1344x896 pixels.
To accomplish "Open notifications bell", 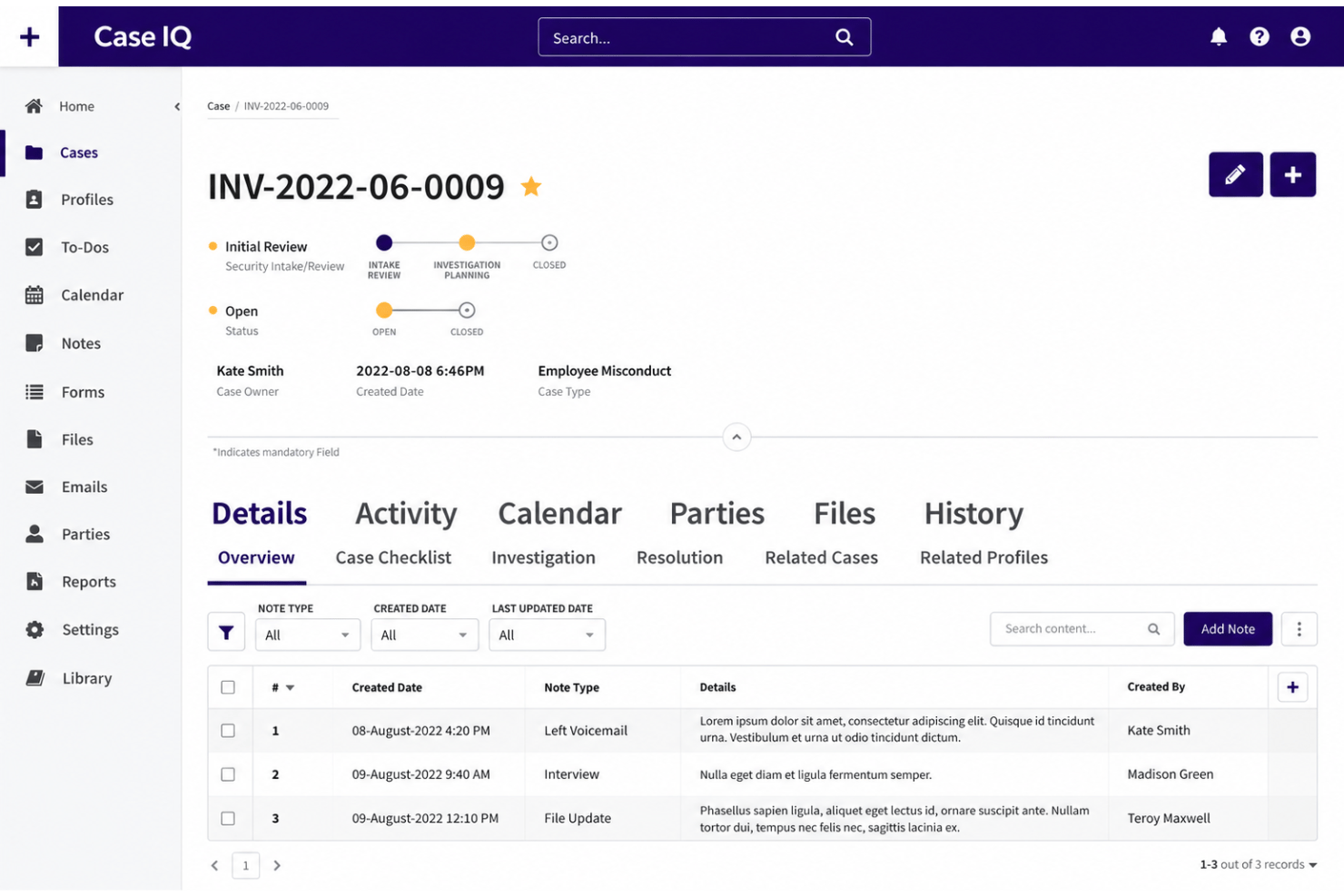I will point(1219,36).
